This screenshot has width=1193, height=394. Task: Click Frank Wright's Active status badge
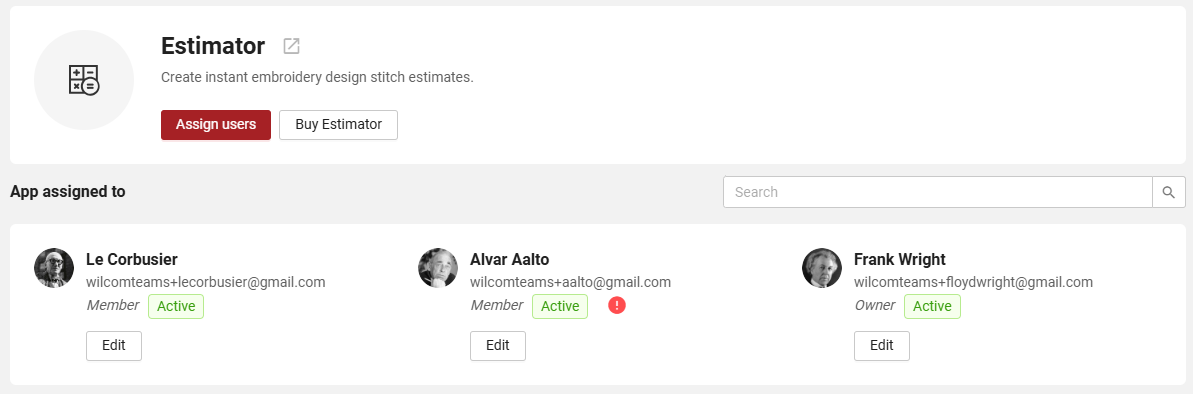[932, 307]
